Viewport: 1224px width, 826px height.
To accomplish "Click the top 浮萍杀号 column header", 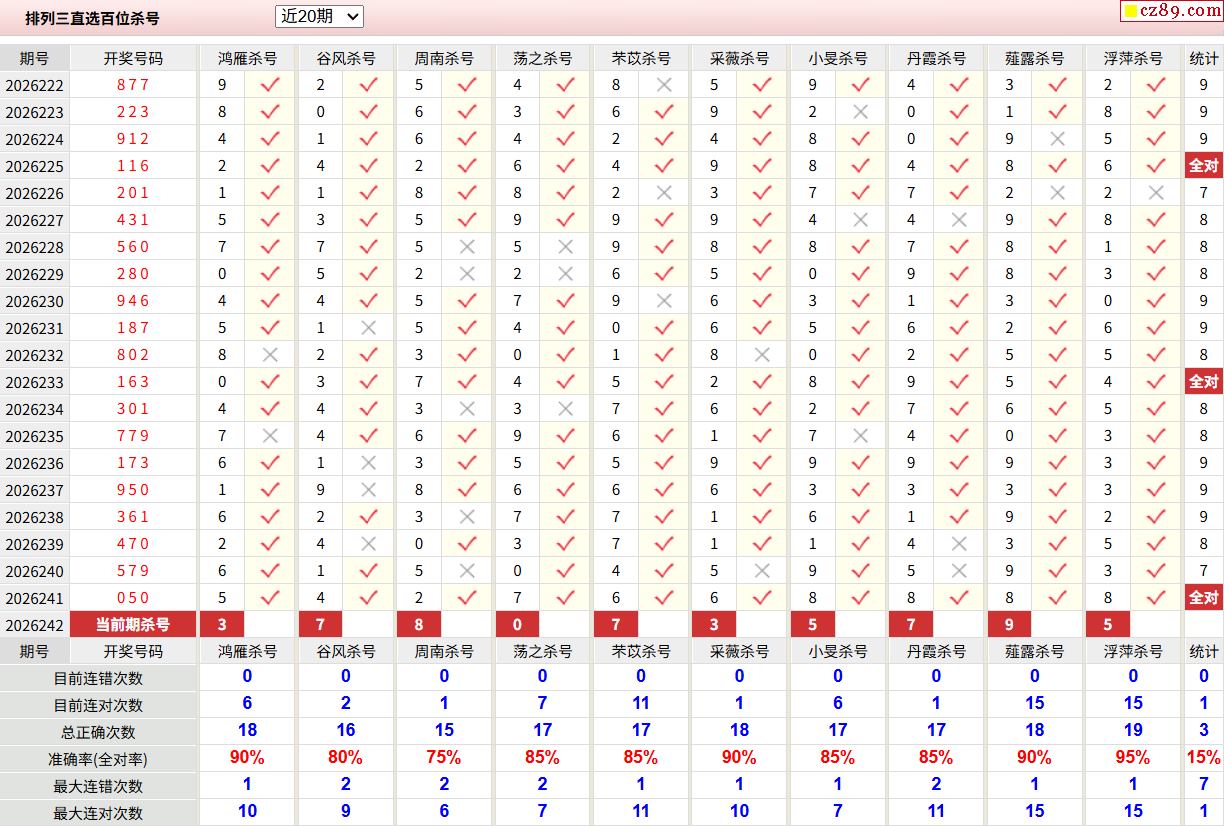I will tap(1133, 58).
